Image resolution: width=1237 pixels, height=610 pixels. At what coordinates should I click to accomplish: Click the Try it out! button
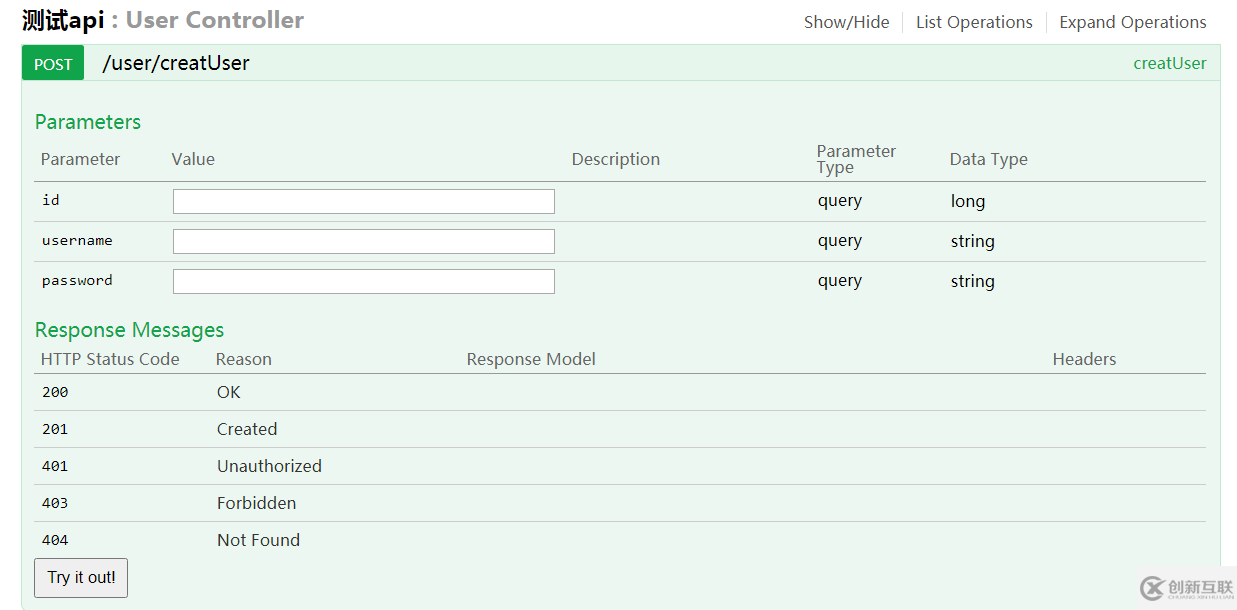81,578
